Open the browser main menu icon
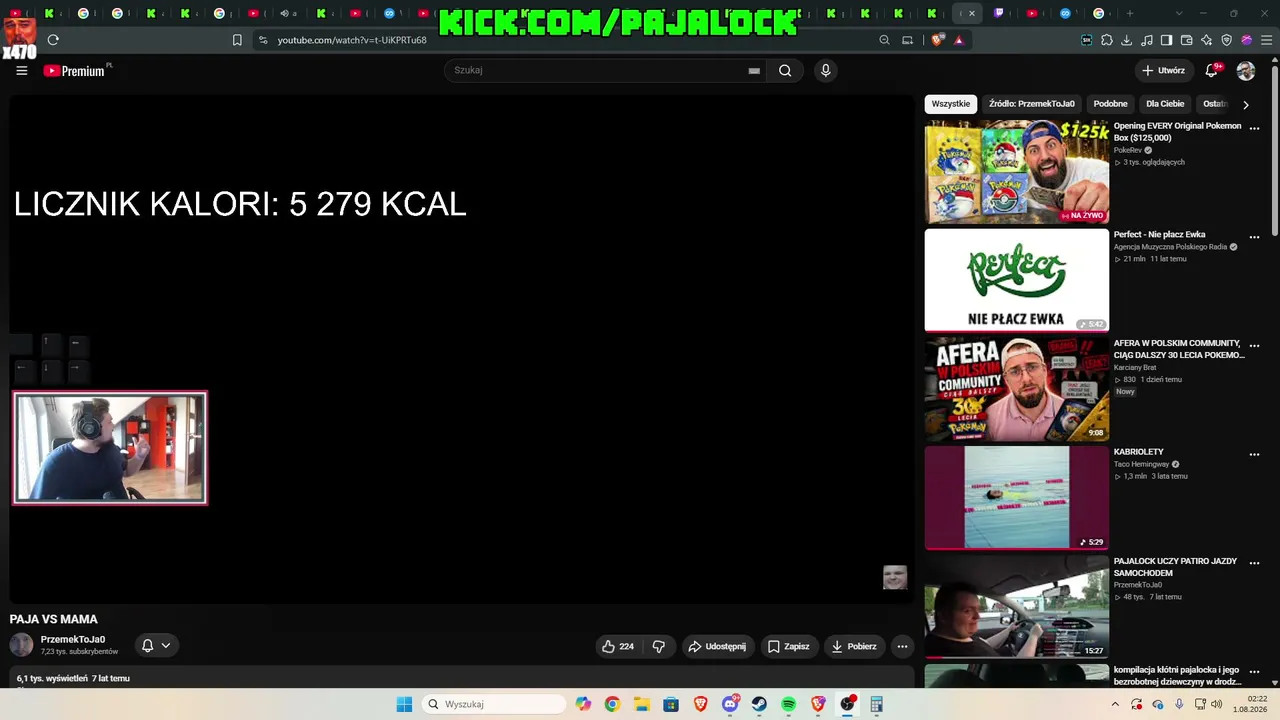 pos(1267,40)
